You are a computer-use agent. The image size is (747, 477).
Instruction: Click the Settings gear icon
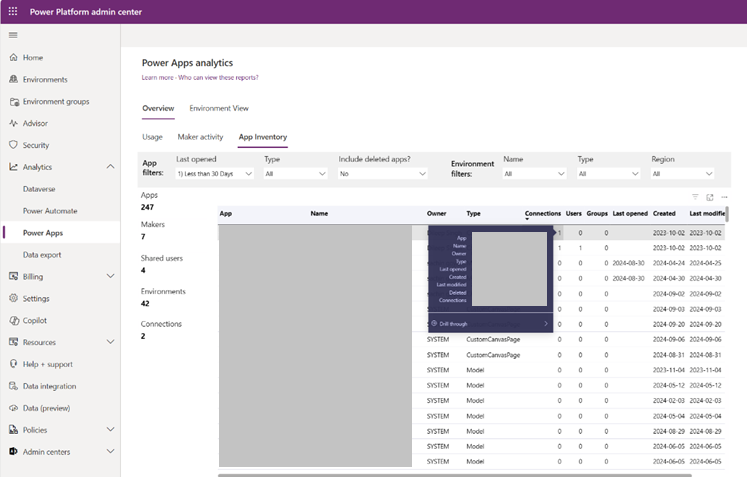13,298
